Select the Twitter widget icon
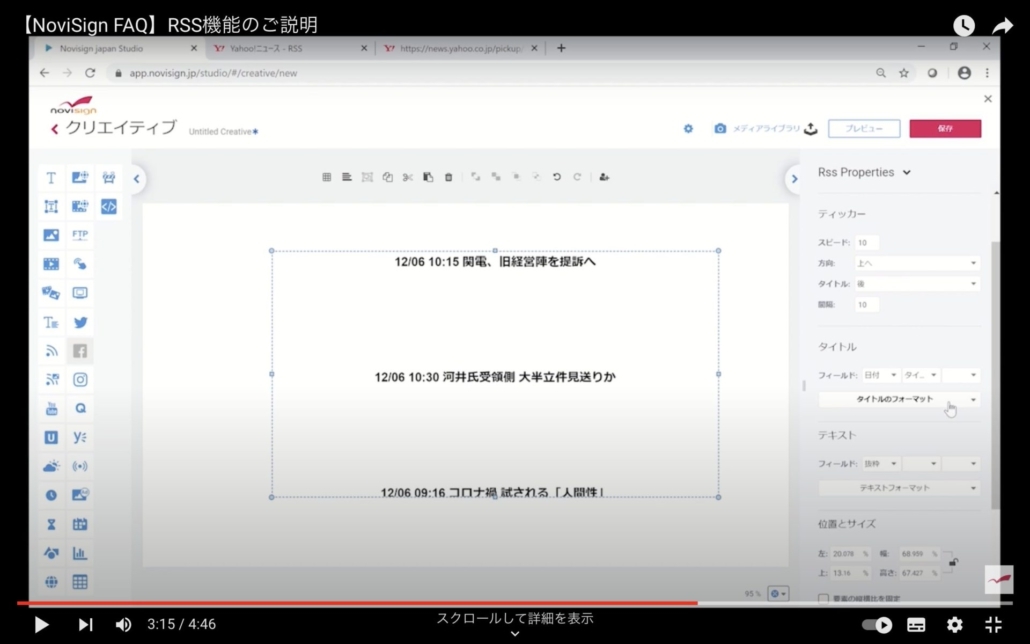The height and width of the screenshot is (644, 1030). [80, 322]
